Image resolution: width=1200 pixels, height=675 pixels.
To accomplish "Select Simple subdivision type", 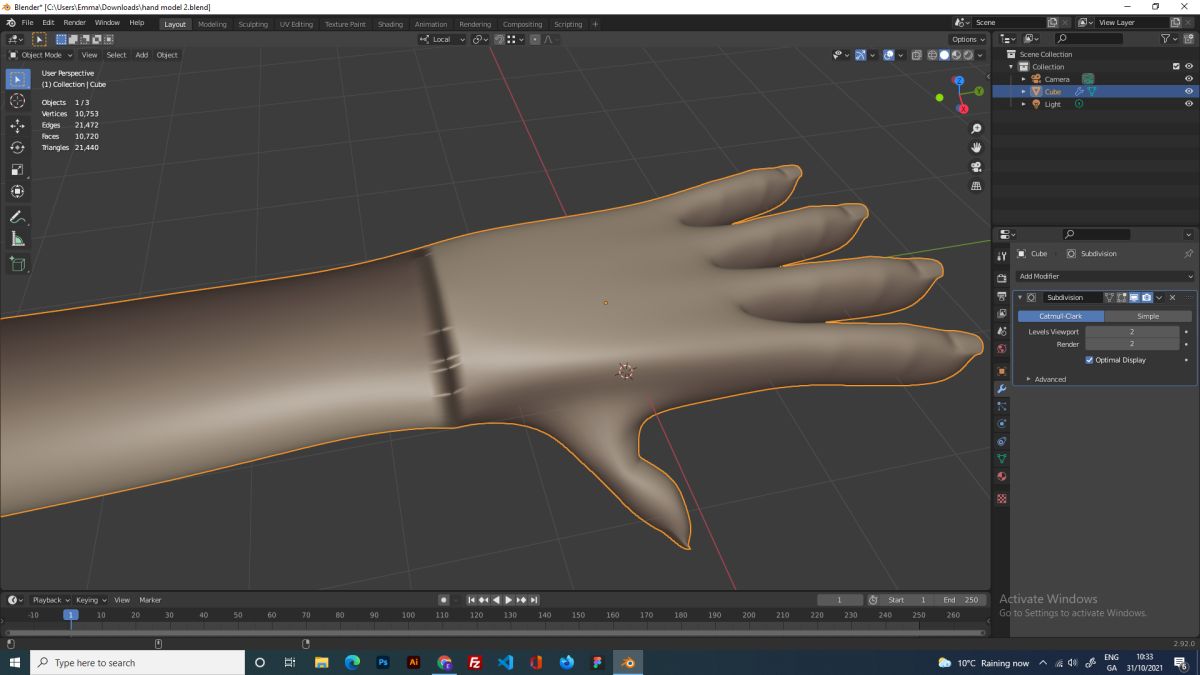I will coord(1148,316).
